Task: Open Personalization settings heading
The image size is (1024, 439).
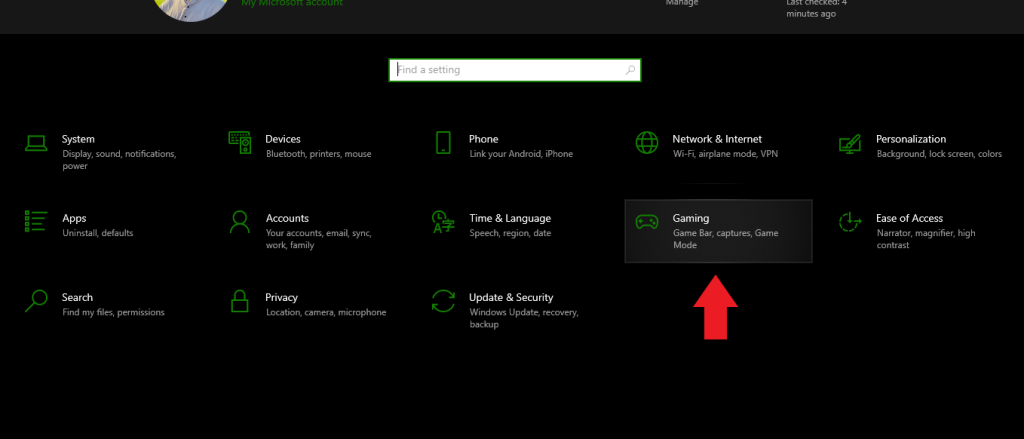Action: point(911,139)
